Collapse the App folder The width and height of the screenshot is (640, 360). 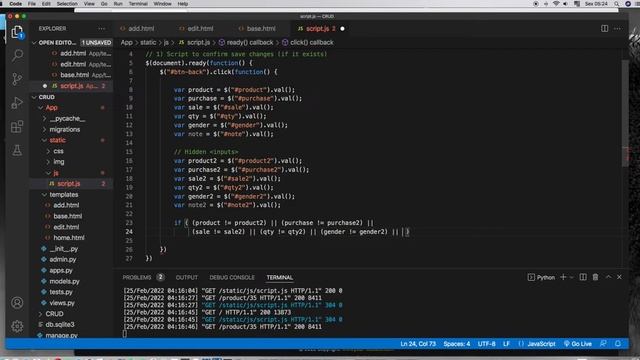point(40,108)
